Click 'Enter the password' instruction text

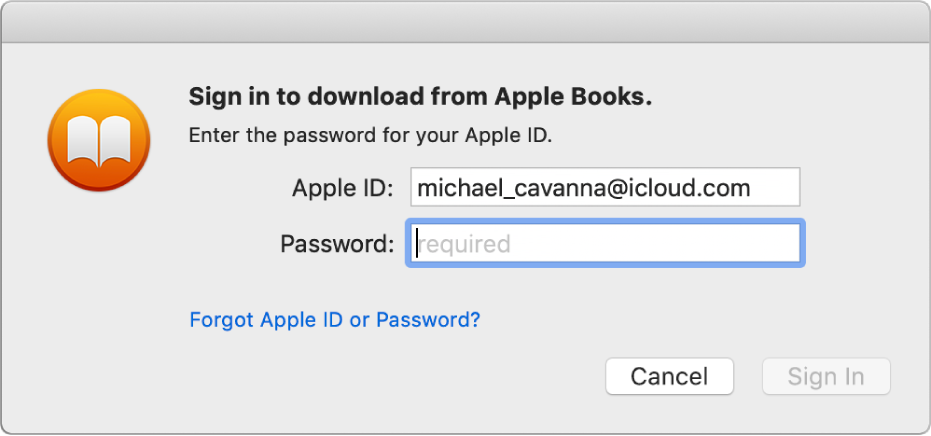pos(370,136)
